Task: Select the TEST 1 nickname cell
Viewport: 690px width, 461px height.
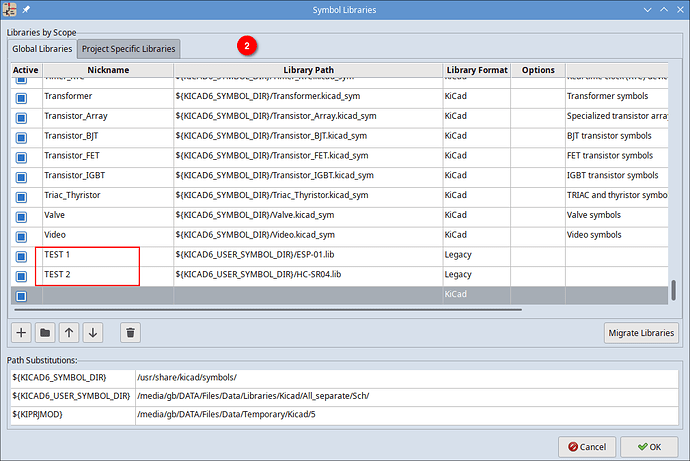Action: 108,255
